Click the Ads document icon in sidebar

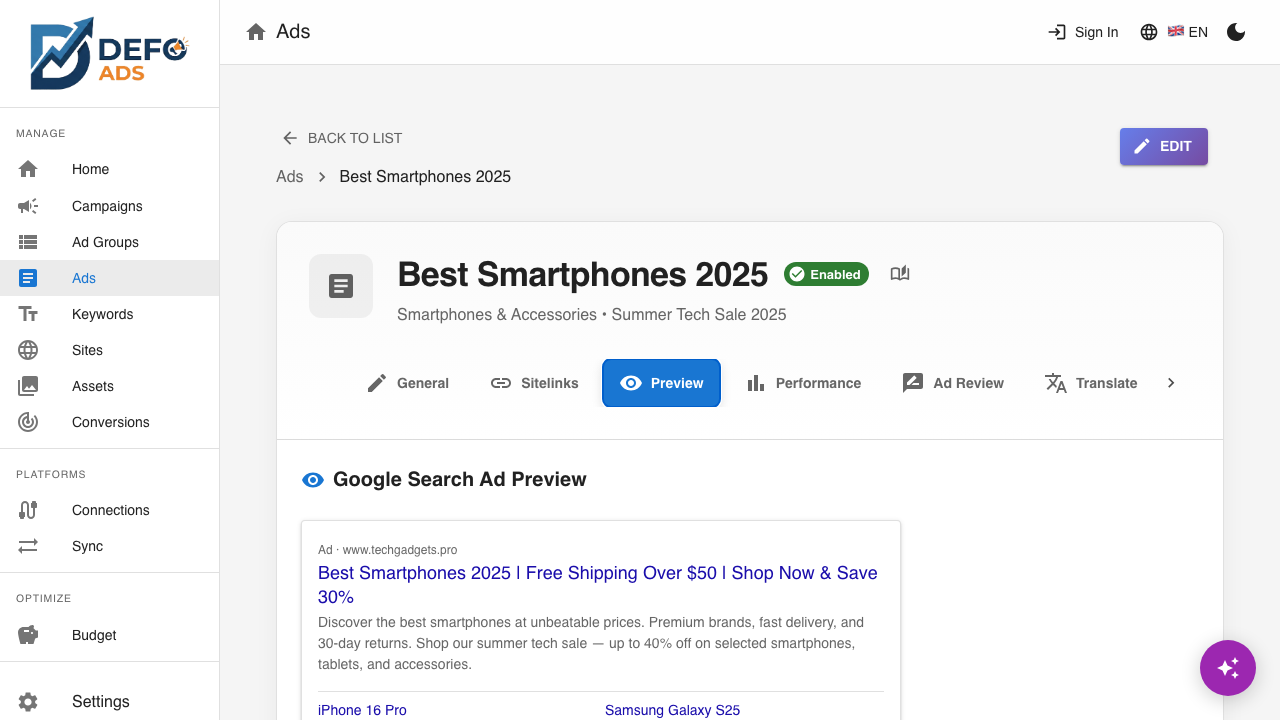28,278
